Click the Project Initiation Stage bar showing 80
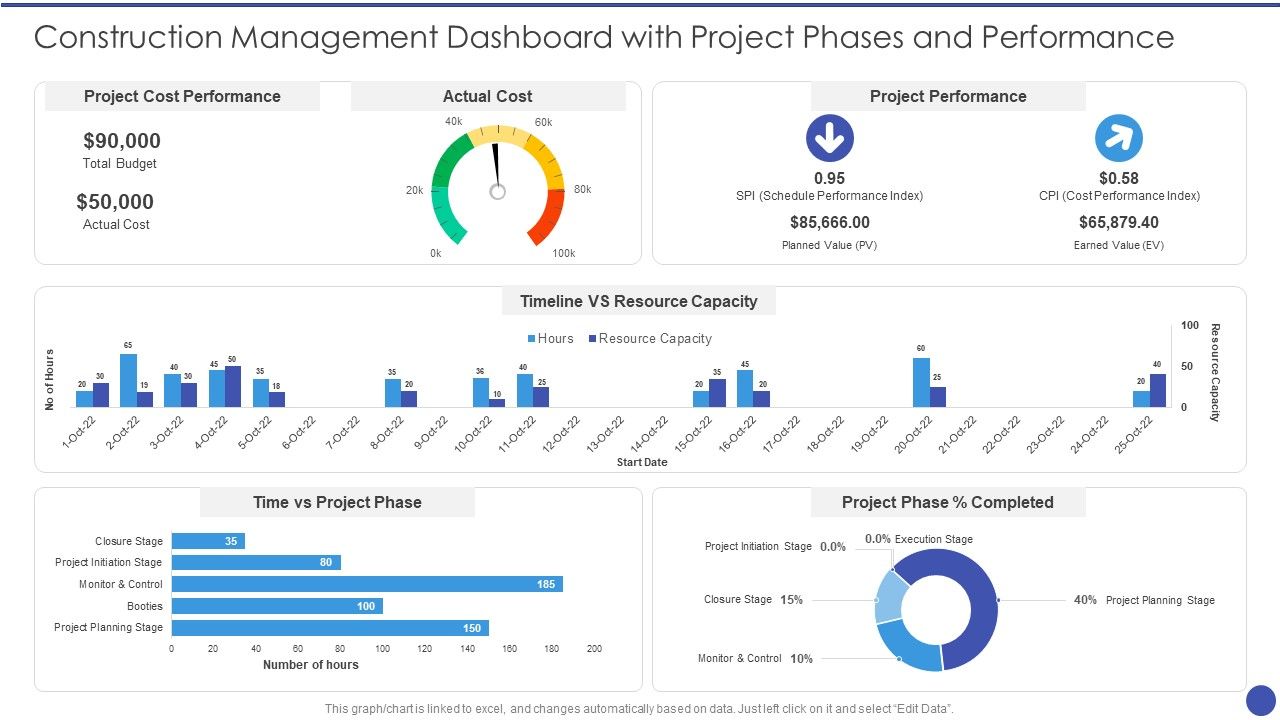The image size is (1280, 720). tap(256, 562)
